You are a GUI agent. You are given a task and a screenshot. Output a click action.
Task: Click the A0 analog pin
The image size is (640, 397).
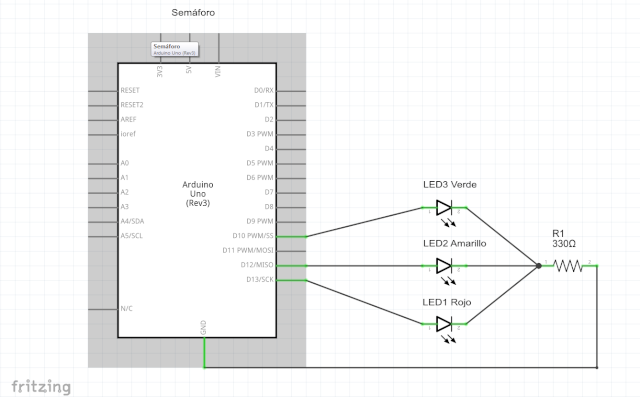(124, 163)
